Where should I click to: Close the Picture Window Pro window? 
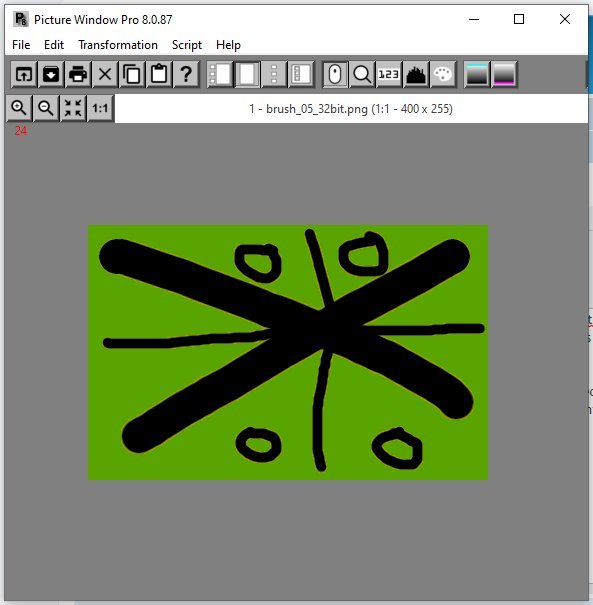pos(564,19)
